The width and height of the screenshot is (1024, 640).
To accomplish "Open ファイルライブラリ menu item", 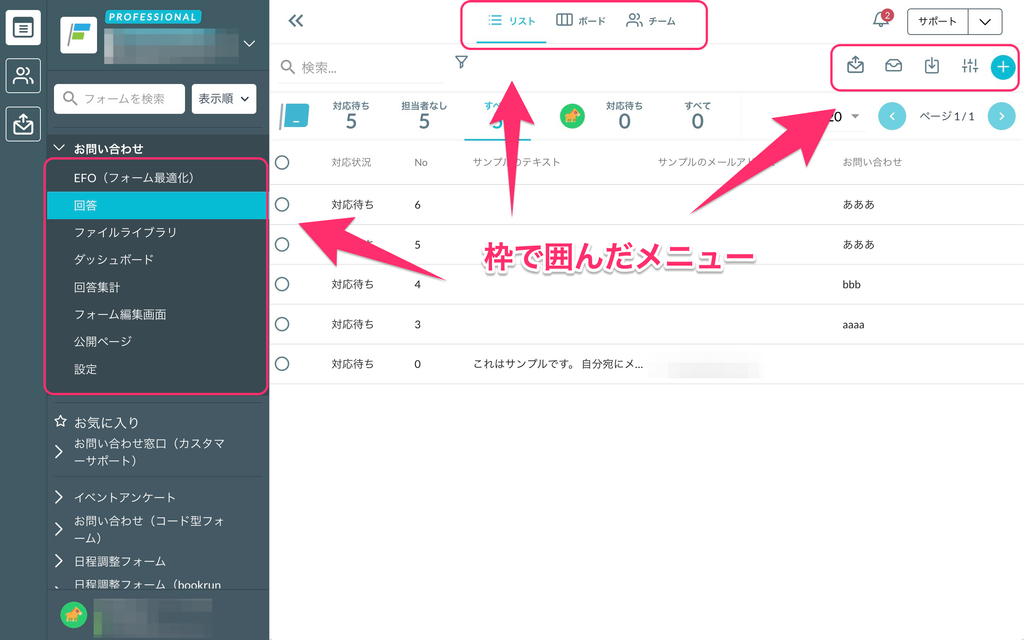I will 157,232.
